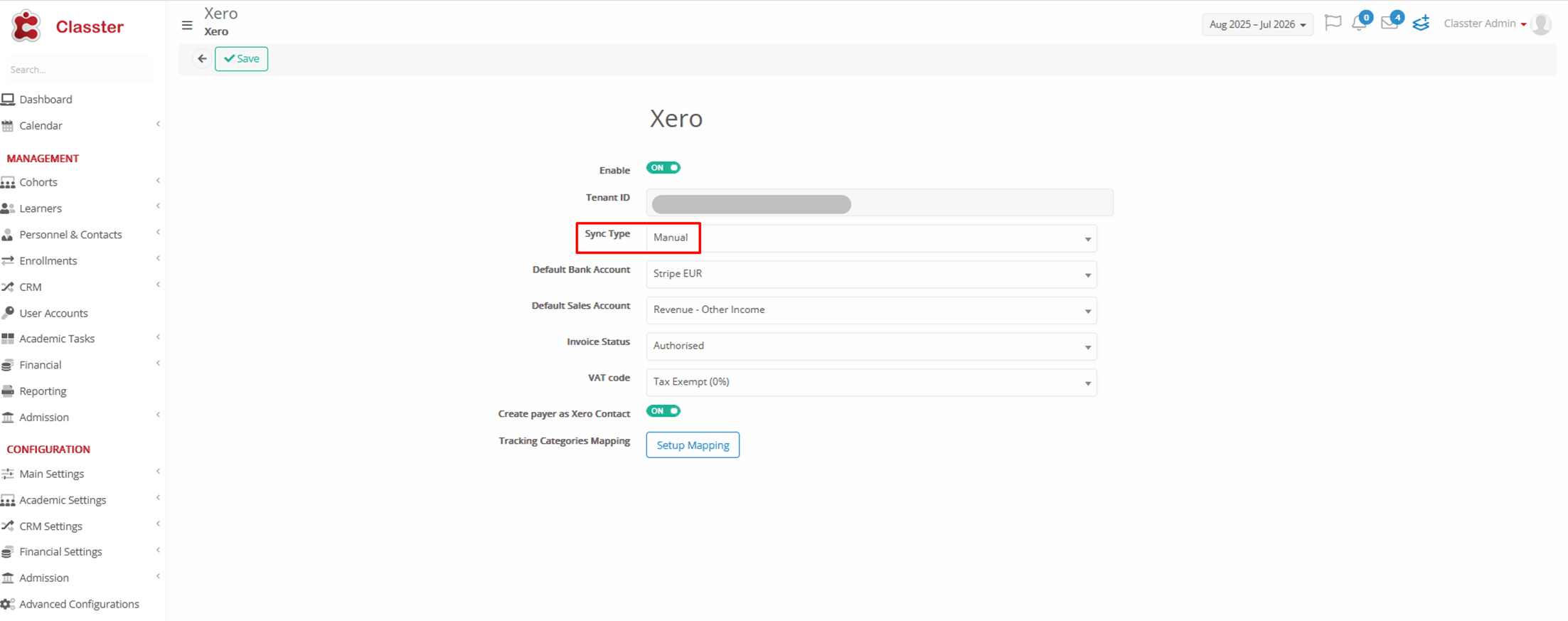Click the user avatar picture
The width and height of the screenshot is (1568, 621).
[1541, 24]
